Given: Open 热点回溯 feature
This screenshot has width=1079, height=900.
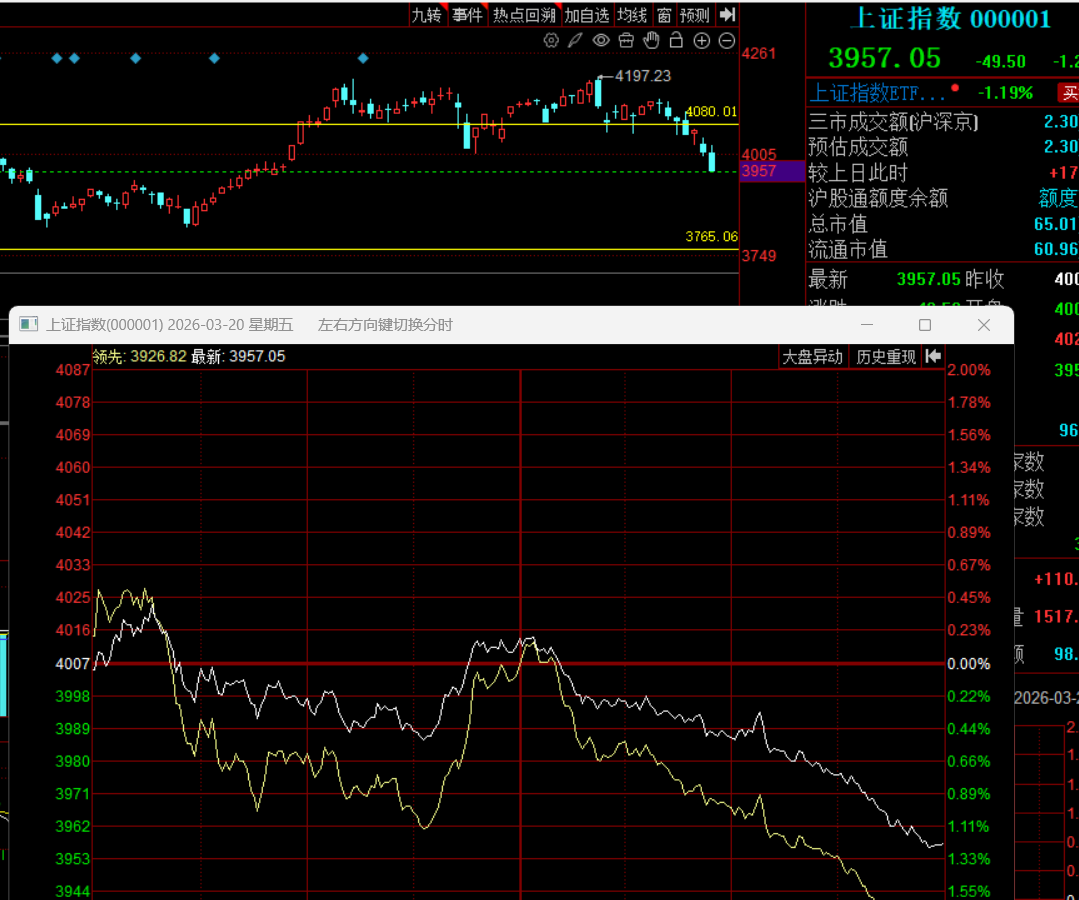Looking at the screenshot, I should click(x=524, y=15).
